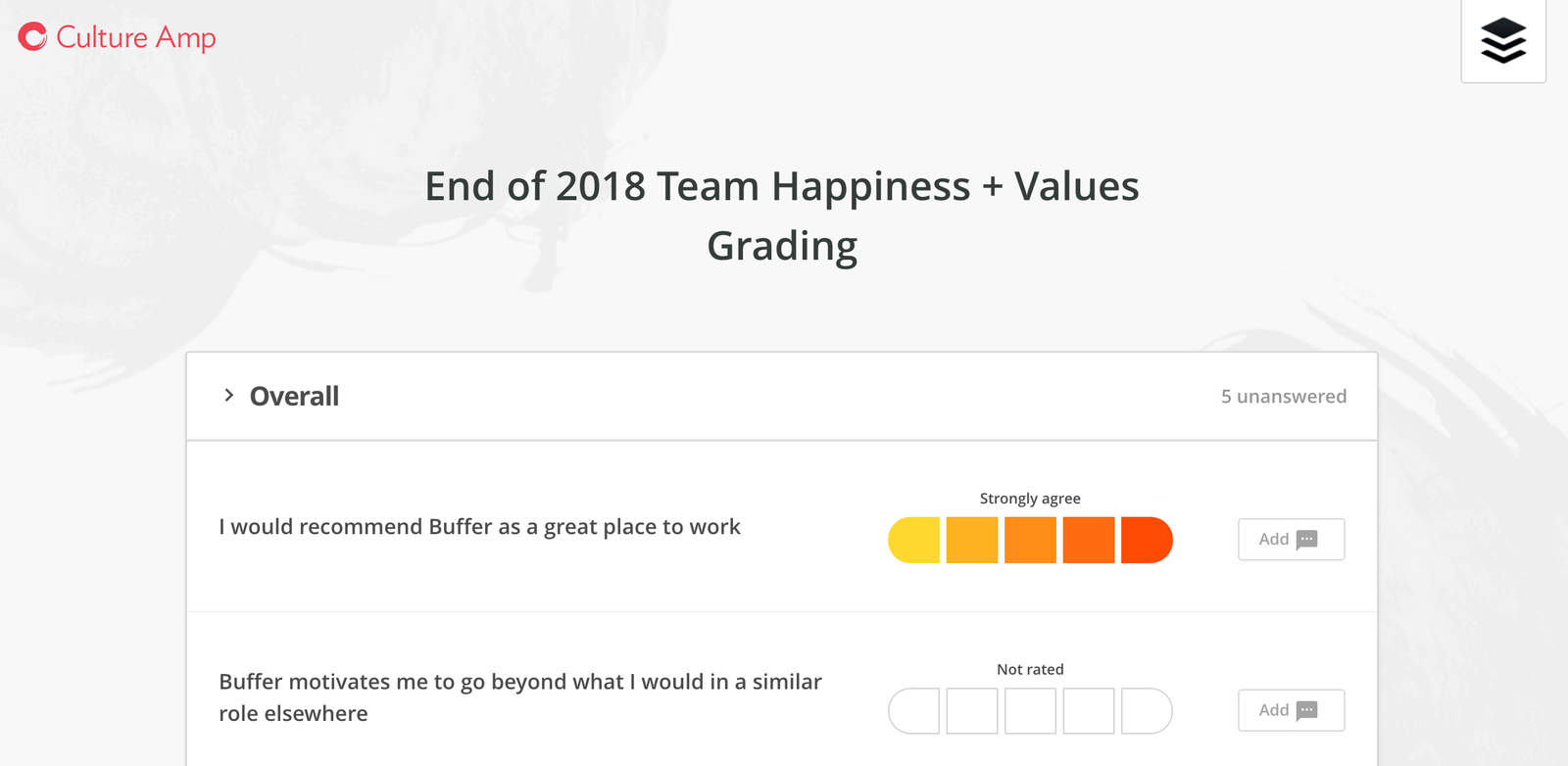Click Add to comment on the motivation question
Image resolution: width=1568 pixels, height=766 pixels.
(x=1290, y=709)
